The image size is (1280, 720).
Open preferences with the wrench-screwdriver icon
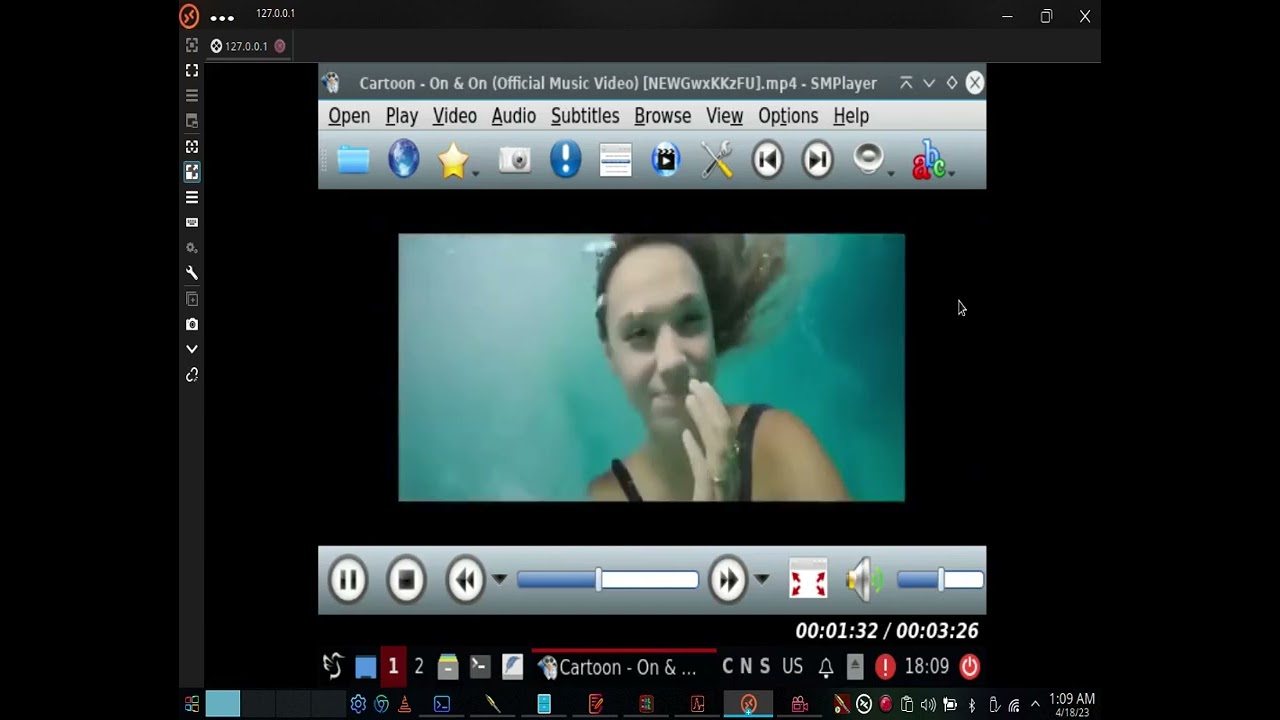coord(717,160)
